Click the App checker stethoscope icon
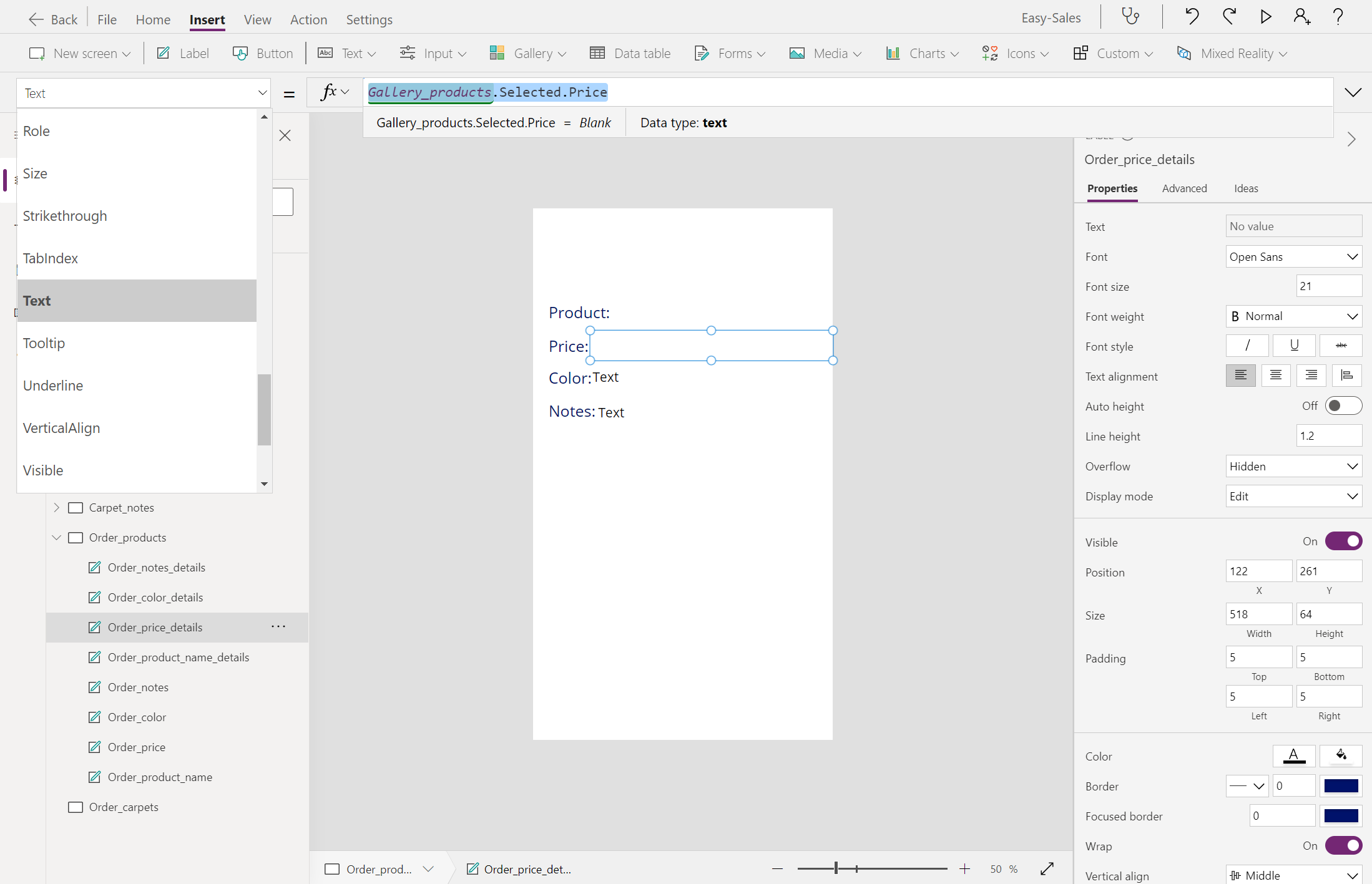The width and height of the screenshot is (1372, 884). point(1130,17)
